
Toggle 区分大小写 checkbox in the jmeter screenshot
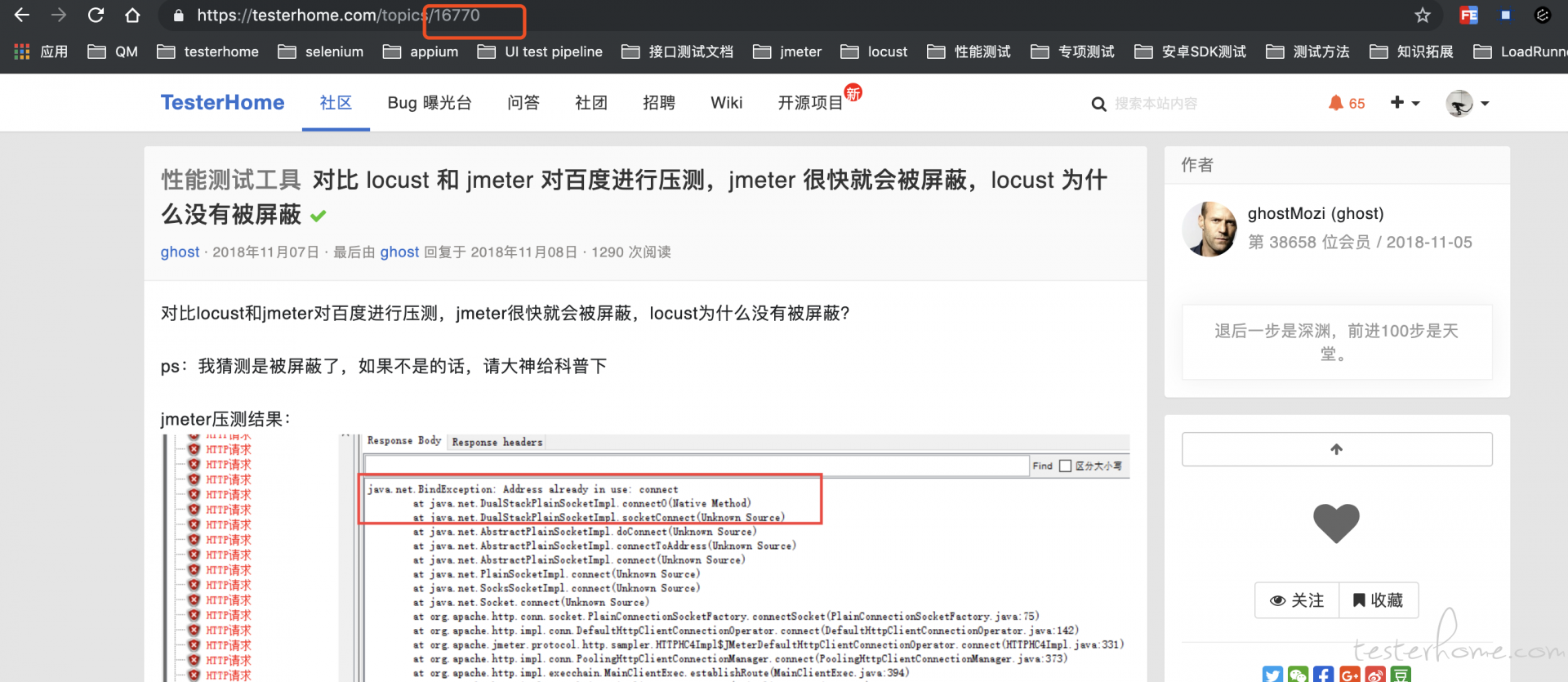1065,466
